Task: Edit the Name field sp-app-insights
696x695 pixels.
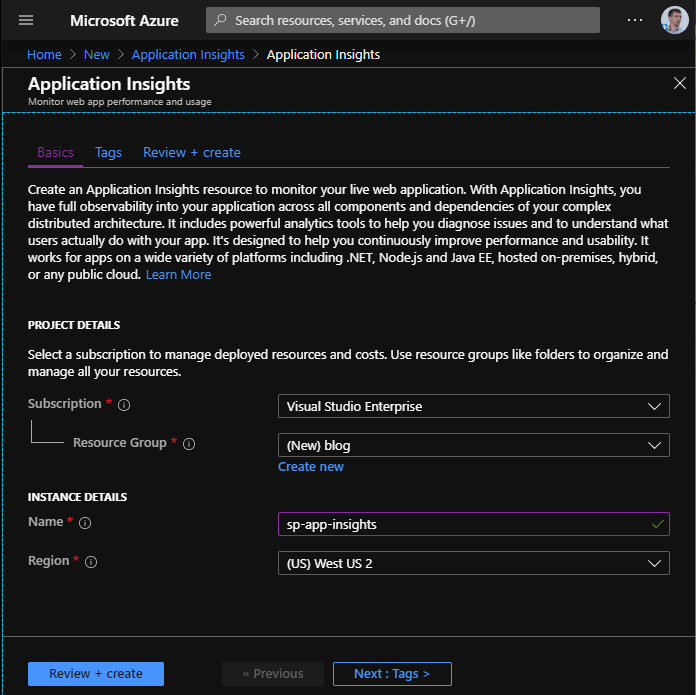Action: tap(474, 524)
